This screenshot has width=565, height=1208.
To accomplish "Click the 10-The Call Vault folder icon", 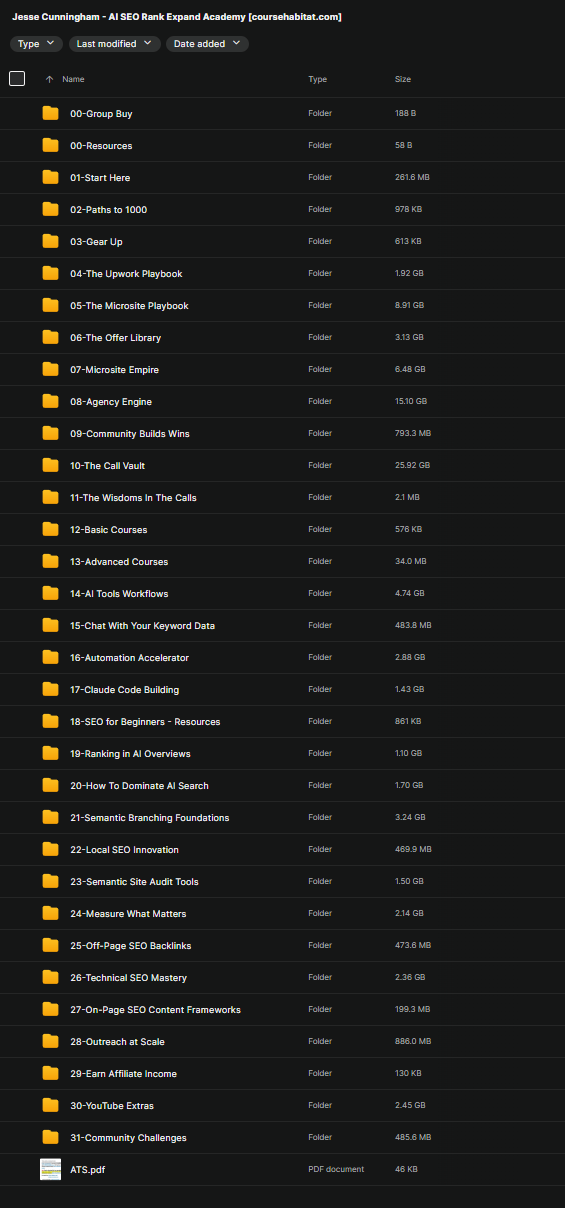I will (x=50, y=466).
